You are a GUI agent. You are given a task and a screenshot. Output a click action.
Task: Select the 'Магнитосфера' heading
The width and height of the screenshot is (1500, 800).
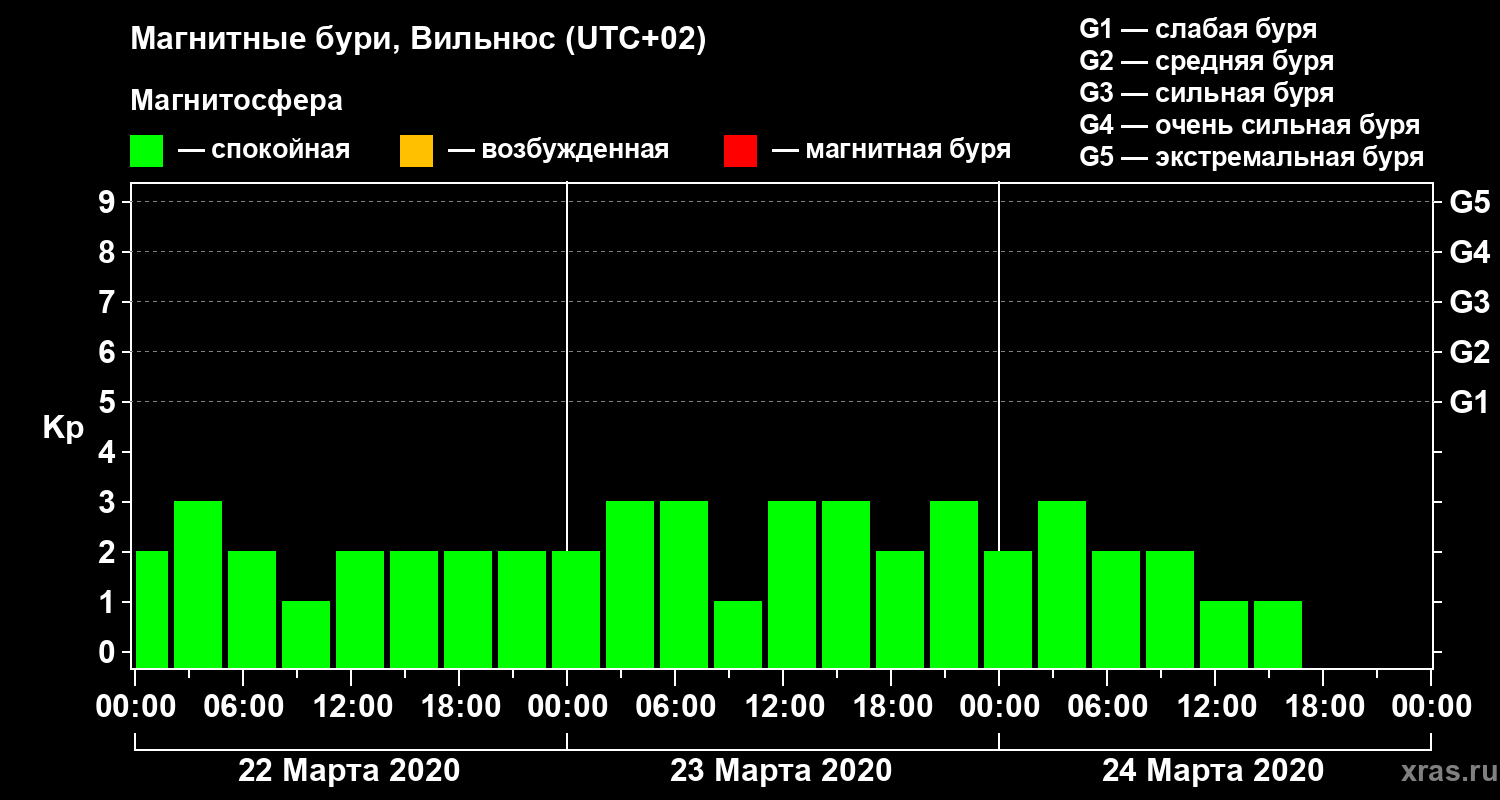pos(236,101)
